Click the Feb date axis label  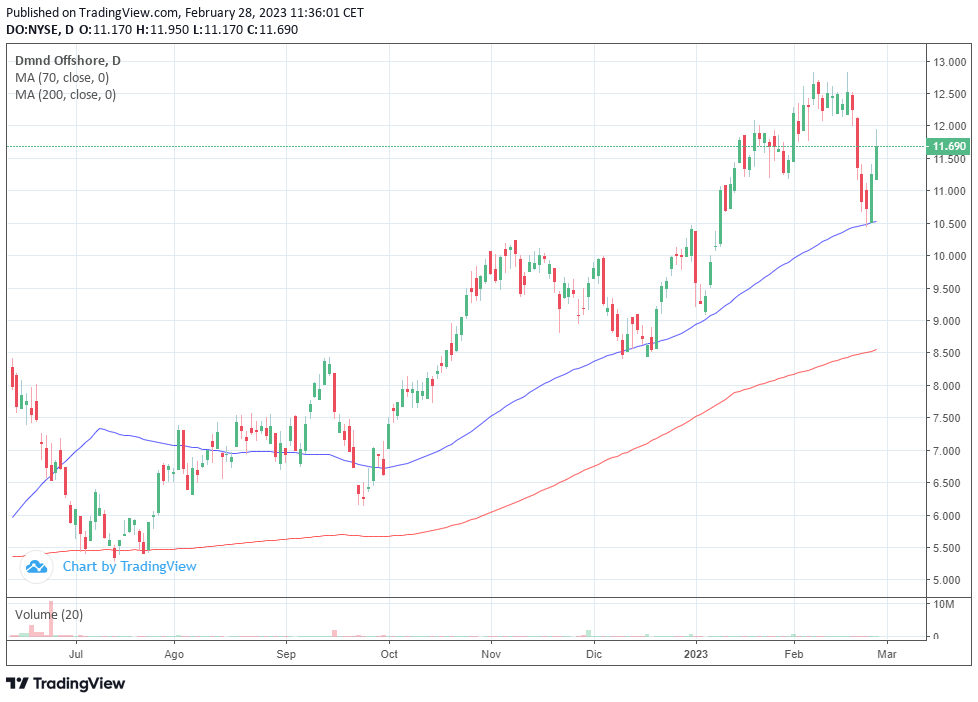click(x=793, y=654)
